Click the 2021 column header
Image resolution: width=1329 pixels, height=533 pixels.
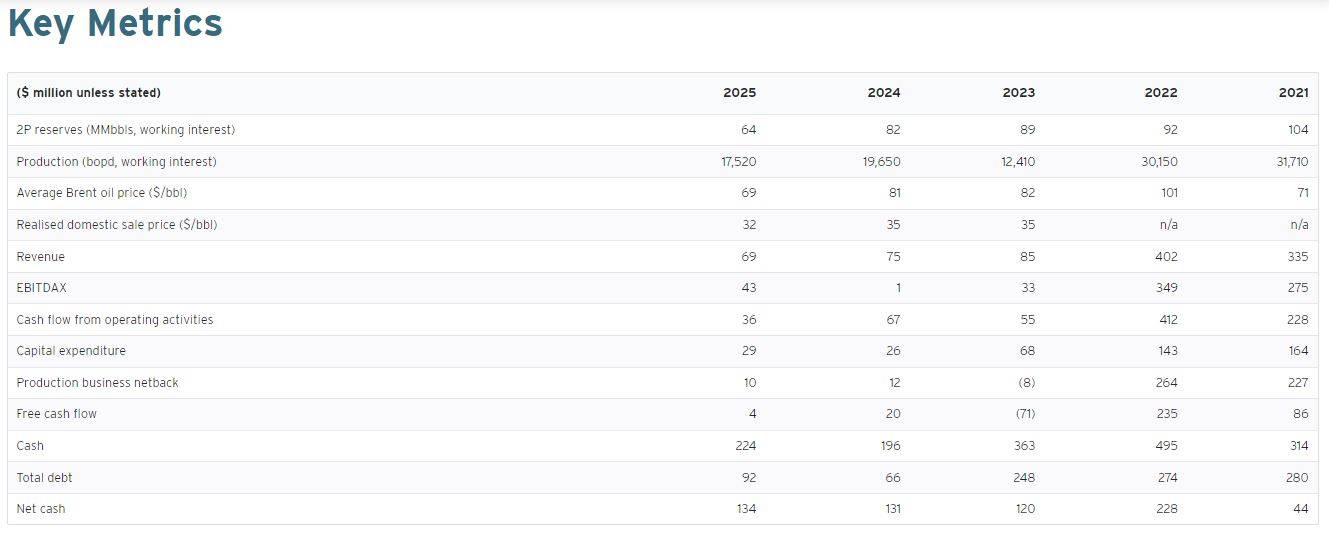click(x=1293, y=93)
